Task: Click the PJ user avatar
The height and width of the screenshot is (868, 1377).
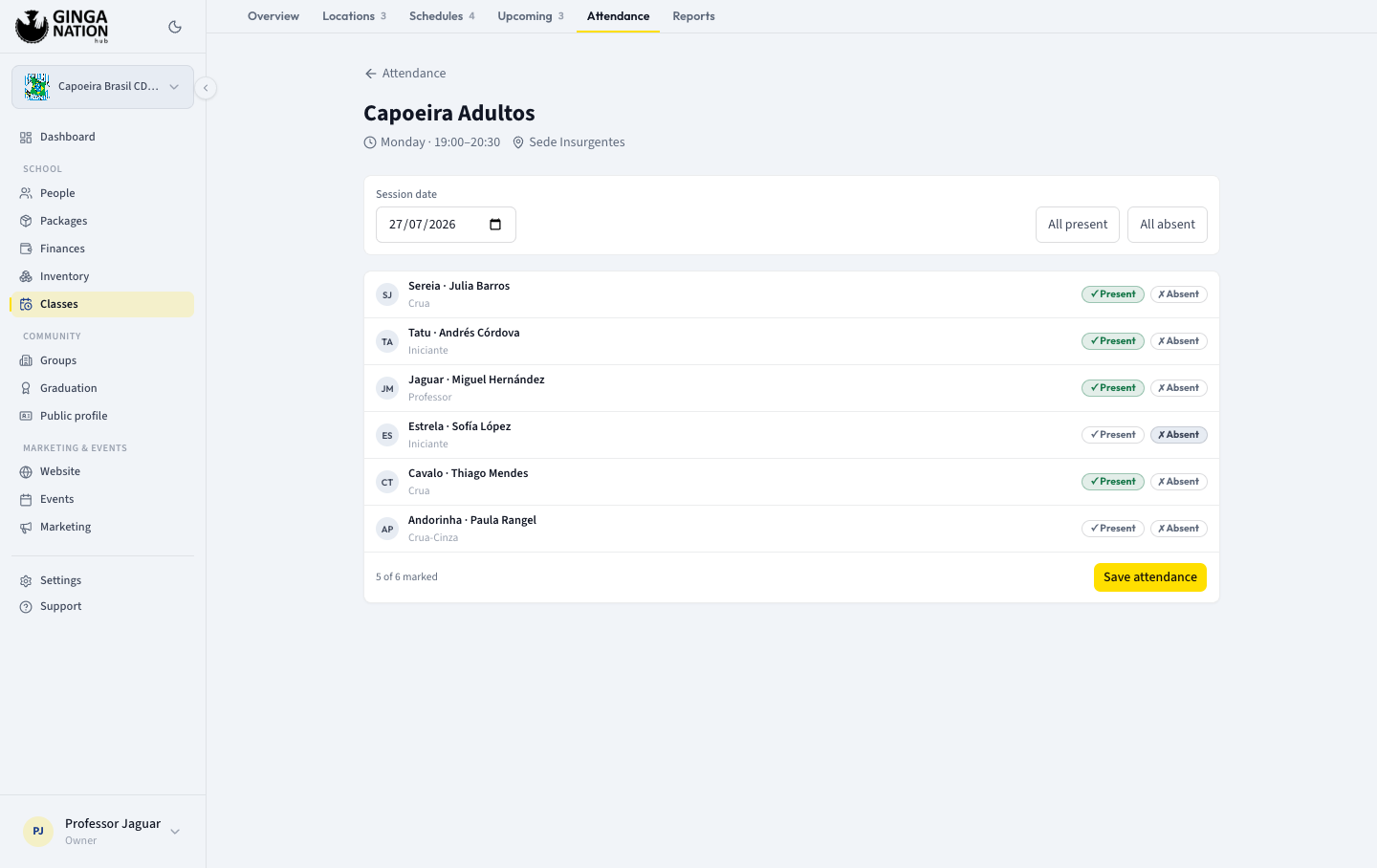Action: [x=38, y=832]
